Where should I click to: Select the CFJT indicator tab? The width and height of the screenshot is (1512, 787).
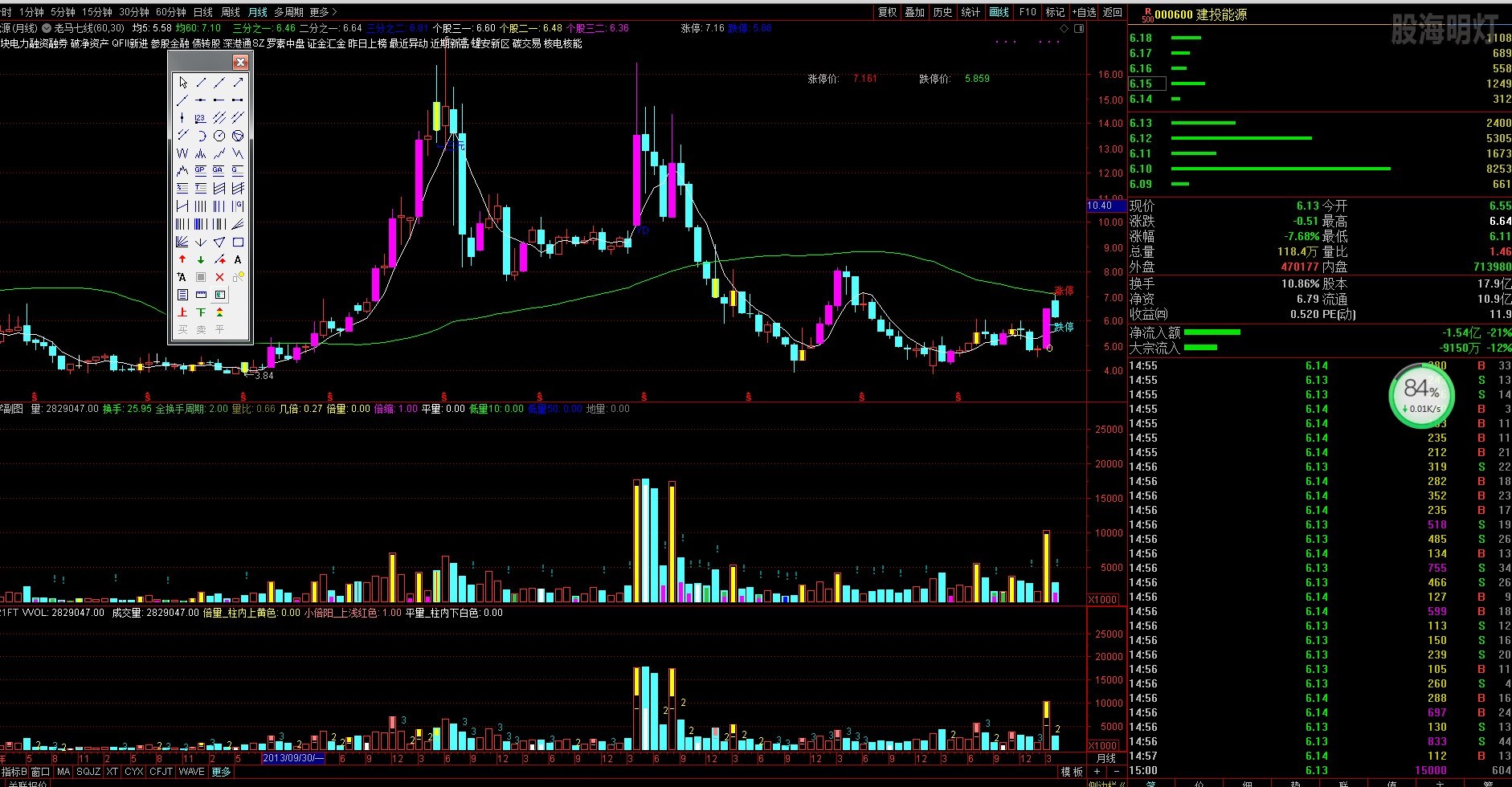click(161, 772)
